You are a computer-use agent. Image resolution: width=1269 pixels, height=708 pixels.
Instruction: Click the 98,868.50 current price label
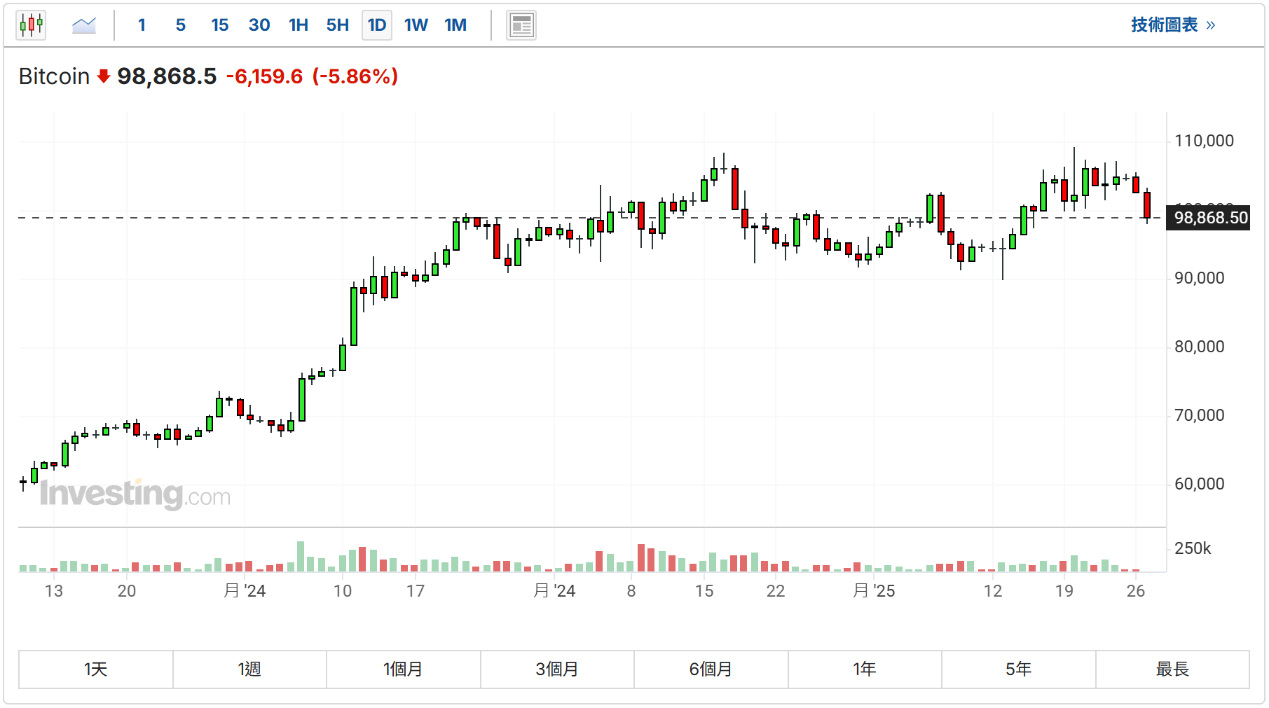(1210, 217)
